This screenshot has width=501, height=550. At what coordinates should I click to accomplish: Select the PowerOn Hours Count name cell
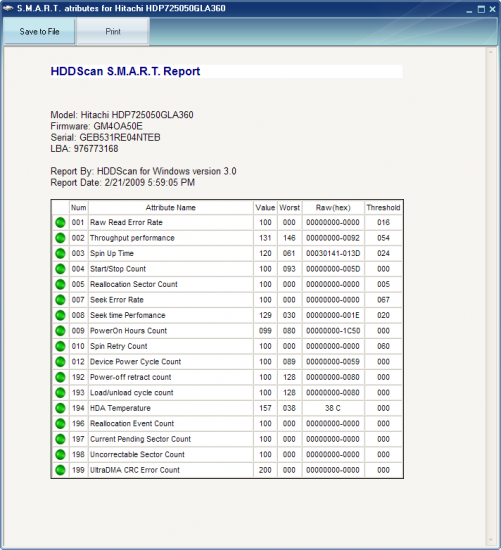pos(171,331)
